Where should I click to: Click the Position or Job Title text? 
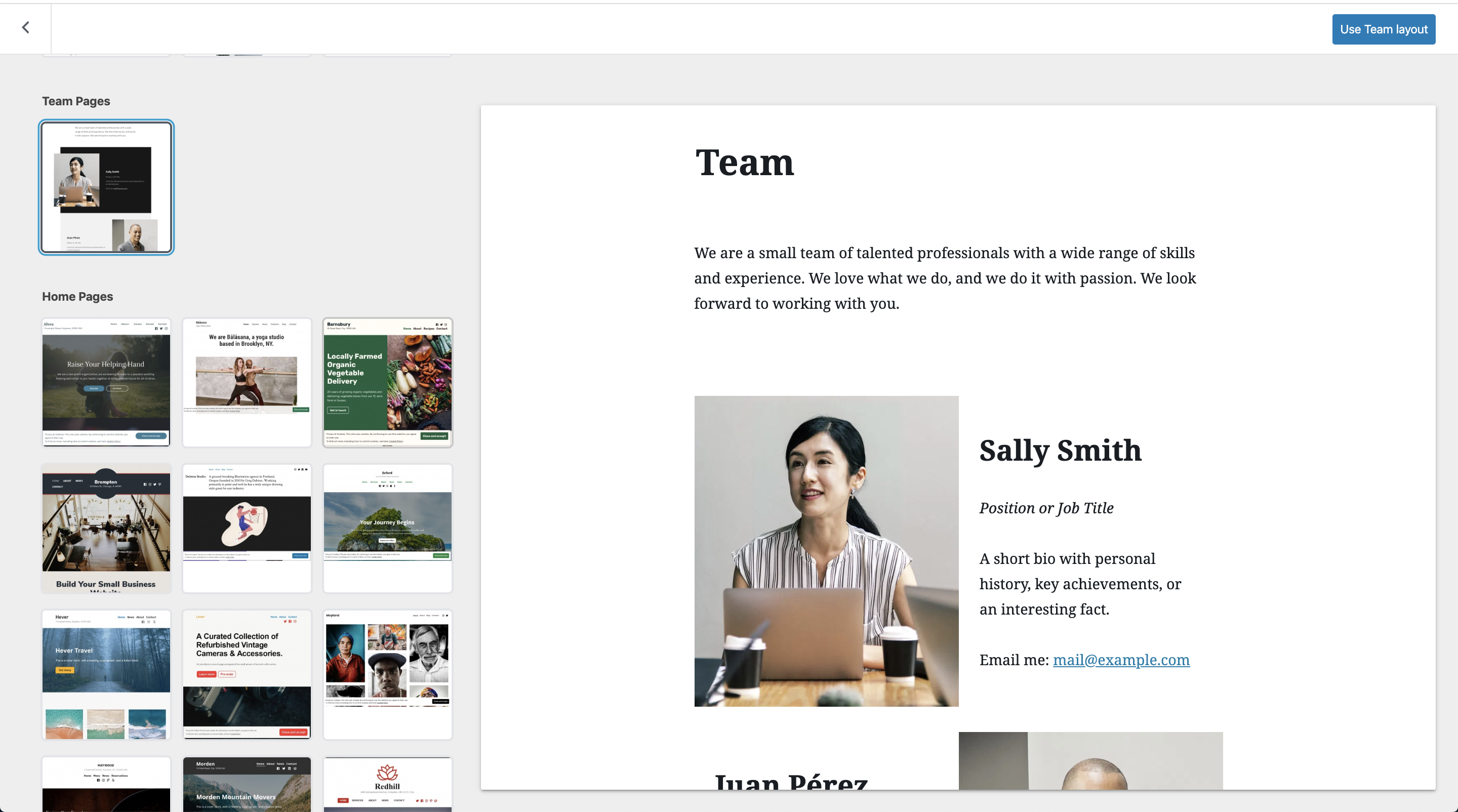point(1046,508)
